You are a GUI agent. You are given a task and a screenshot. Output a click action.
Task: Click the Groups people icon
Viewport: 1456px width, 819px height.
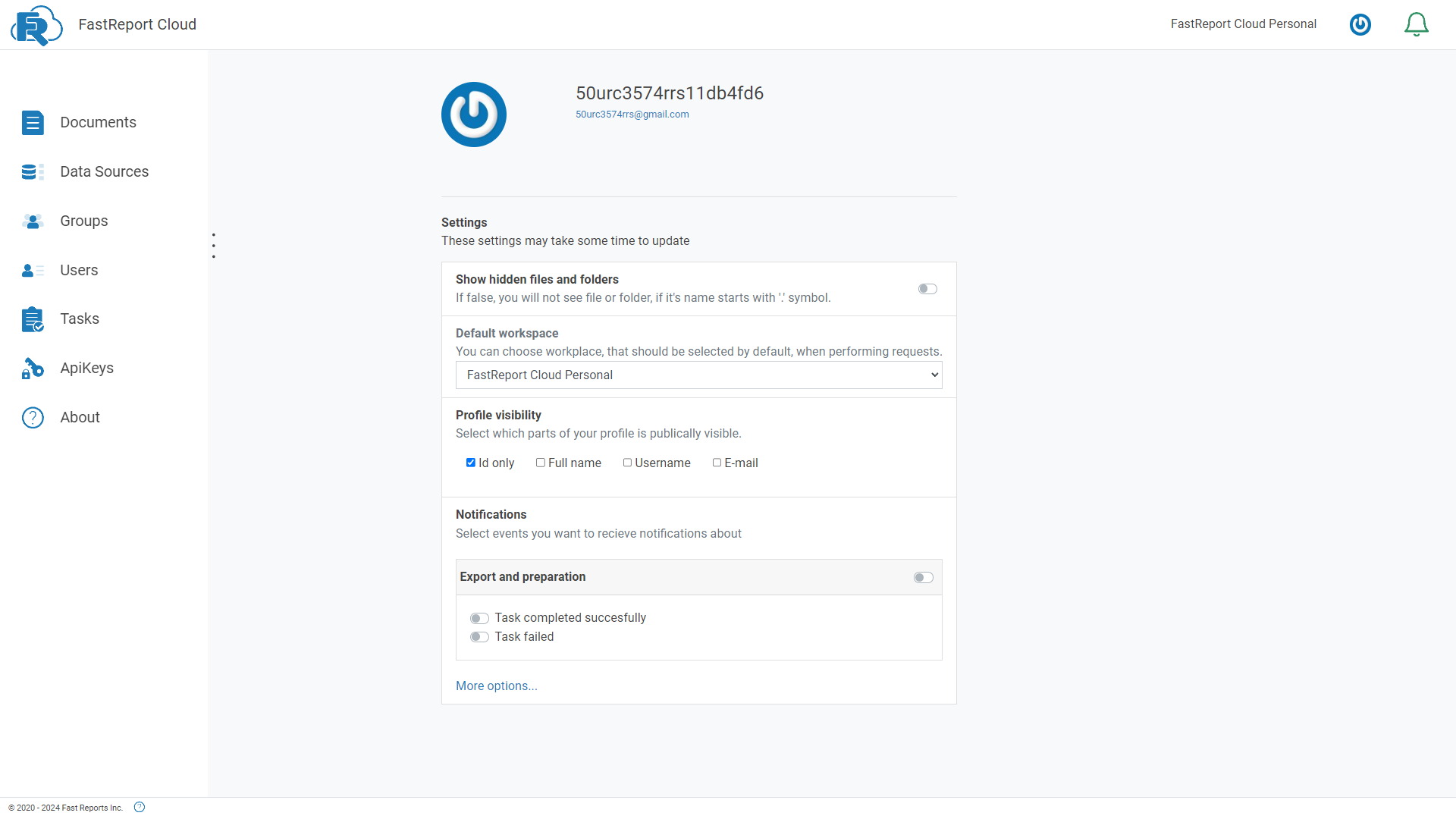pyautogui.click(x=33, y=221)
